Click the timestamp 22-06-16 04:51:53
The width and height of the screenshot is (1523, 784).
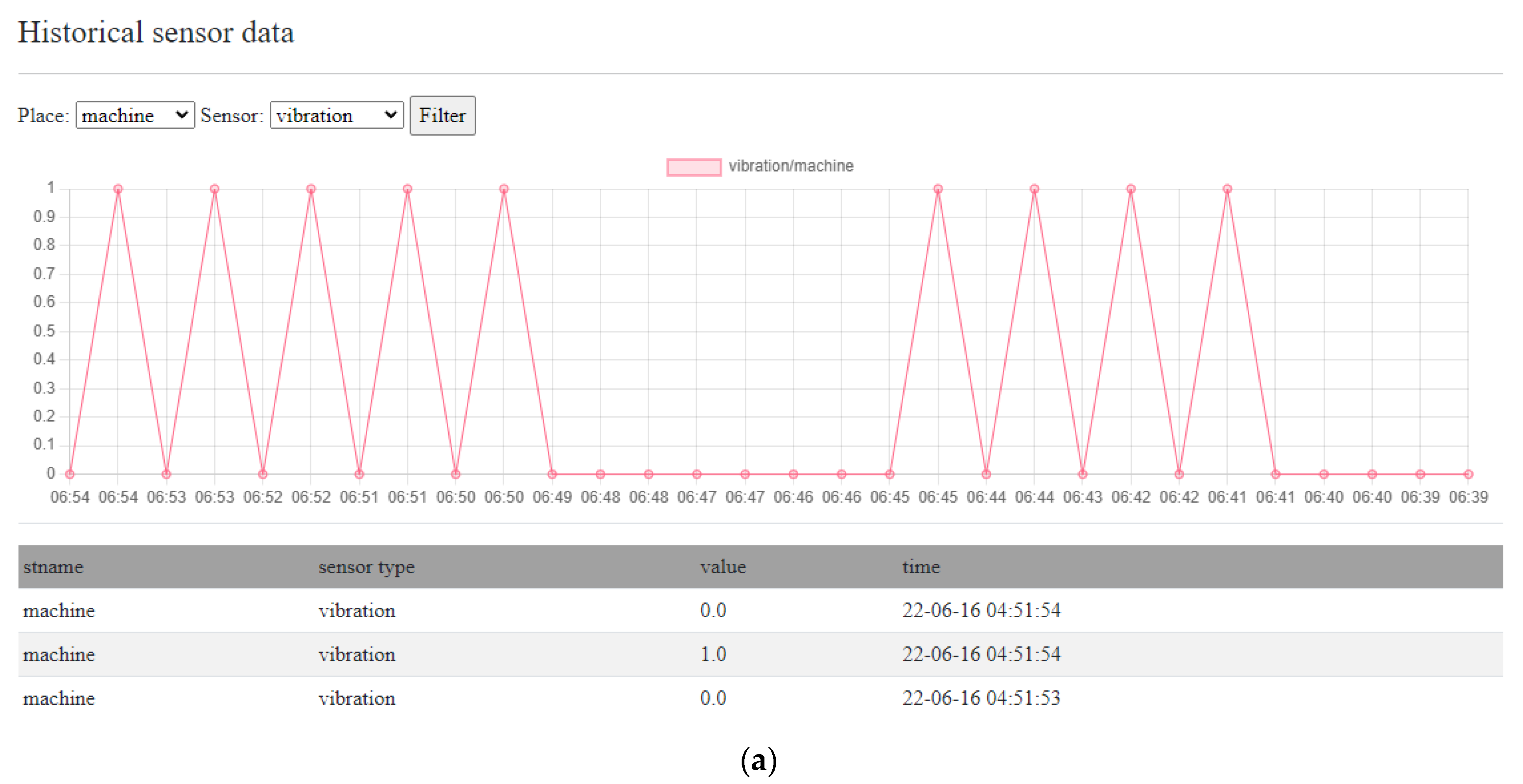[981, 698]
